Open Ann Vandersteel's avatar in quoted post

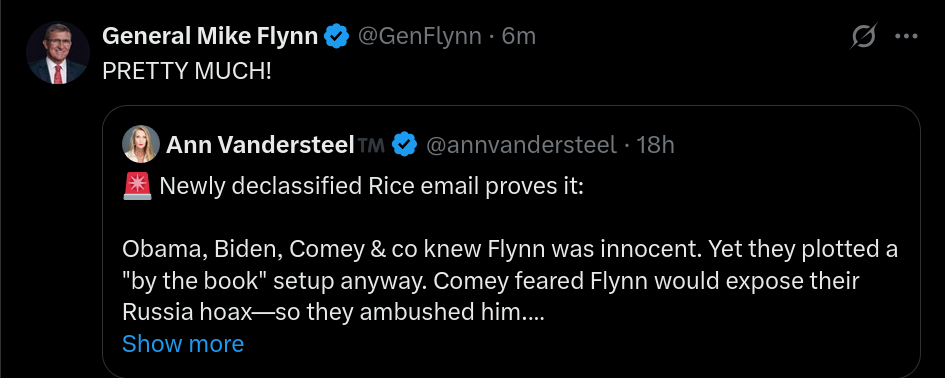(141, 145)
